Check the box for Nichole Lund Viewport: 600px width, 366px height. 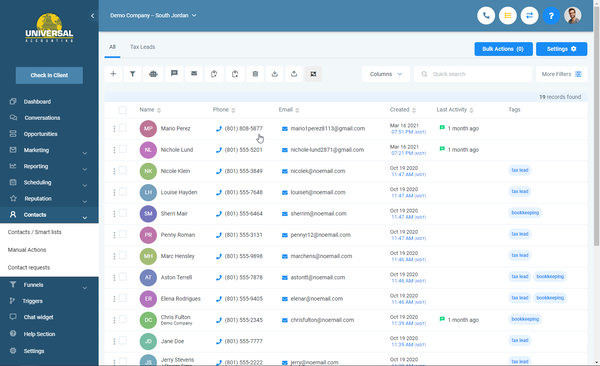122,149
